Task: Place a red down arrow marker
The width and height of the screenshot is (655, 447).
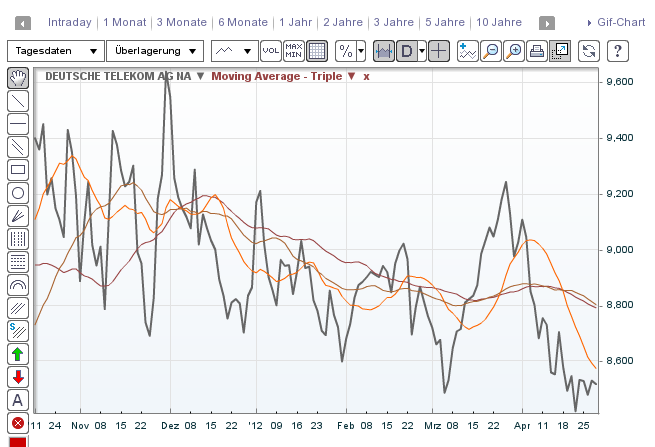Action: click(18, 377)
